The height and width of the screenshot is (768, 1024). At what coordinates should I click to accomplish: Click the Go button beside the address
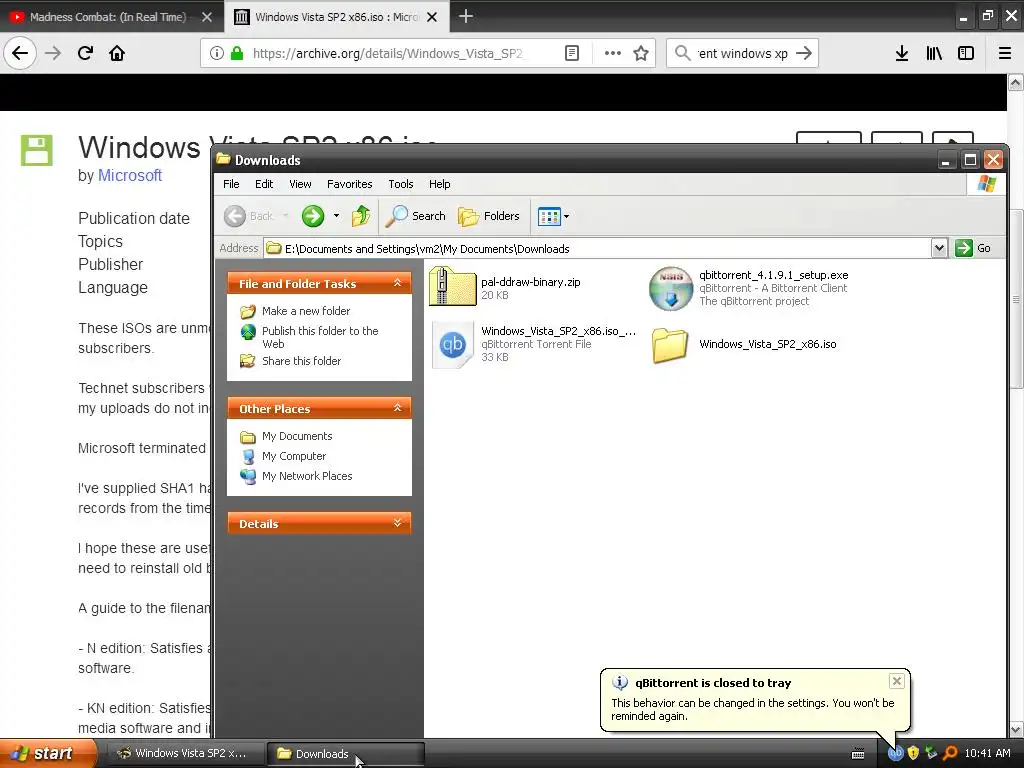pos(973,248)
